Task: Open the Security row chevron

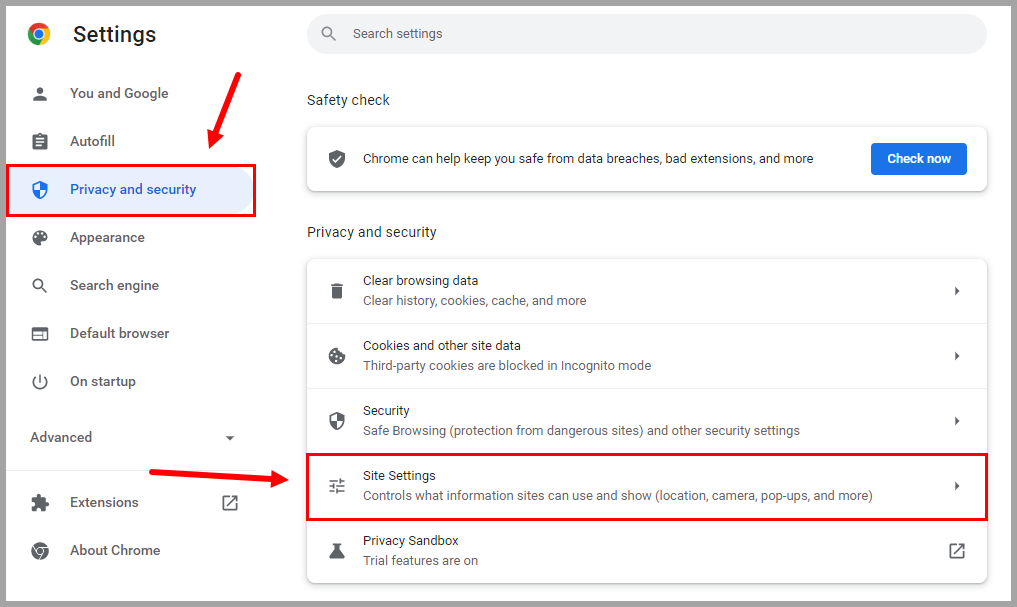Action: tap(957, 421)
